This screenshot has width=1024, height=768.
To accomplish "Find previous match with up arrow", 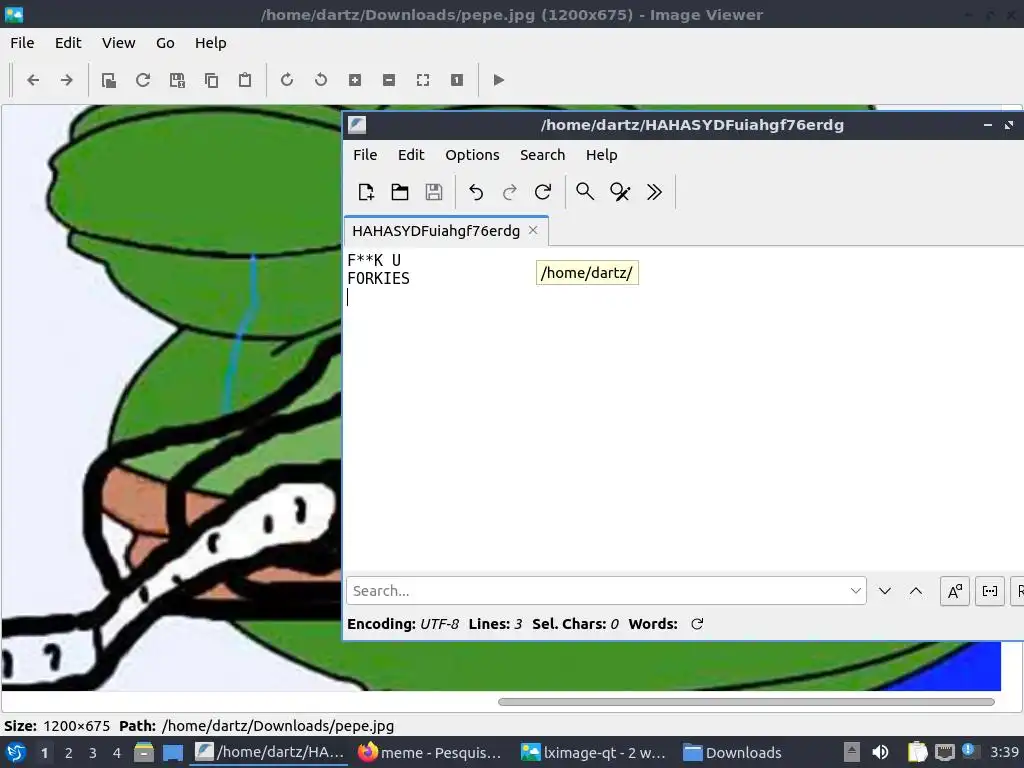I will pyautogui.click(x=916, y=591).
